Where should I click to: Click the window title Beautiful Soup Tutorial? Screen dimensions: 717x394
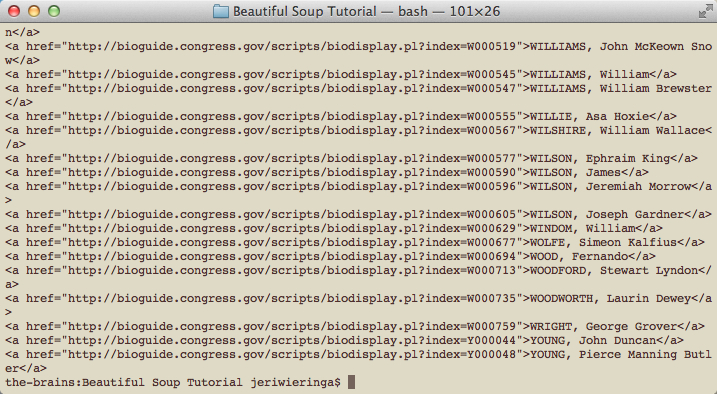[305, 11]
